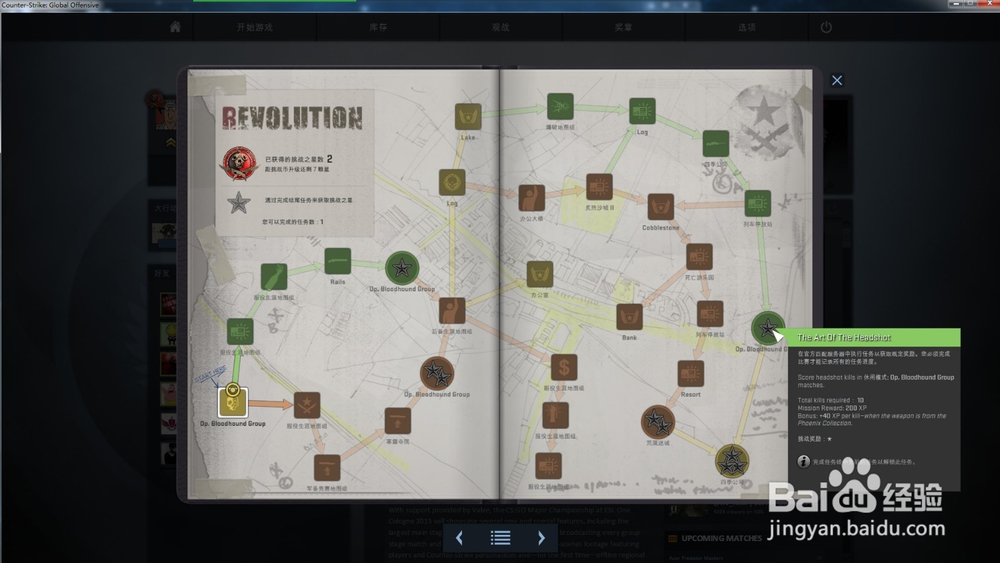
Task: Open the 观战 watch menu
Action: [x=501, y=27]
